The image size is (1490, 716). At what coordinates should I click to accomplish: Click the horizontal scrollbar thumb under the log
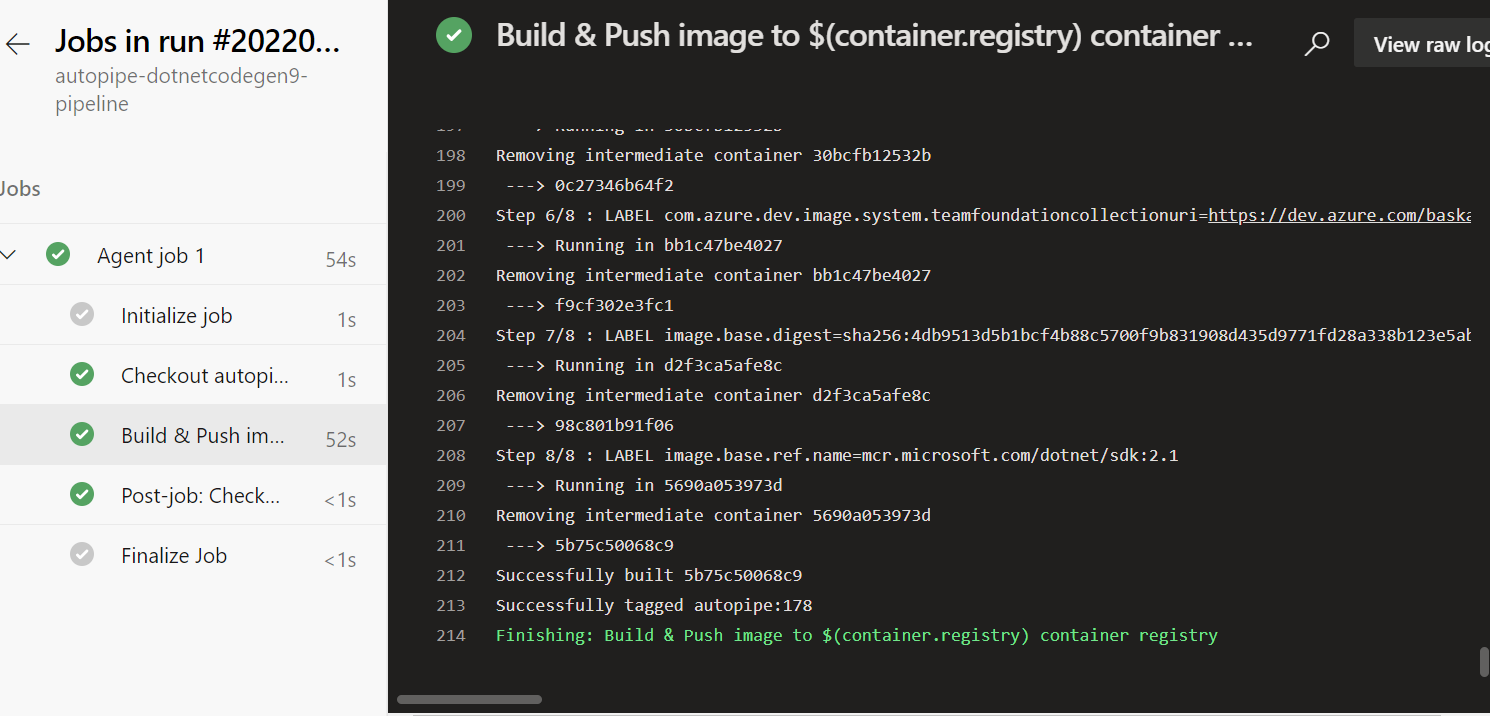[469, 699]
